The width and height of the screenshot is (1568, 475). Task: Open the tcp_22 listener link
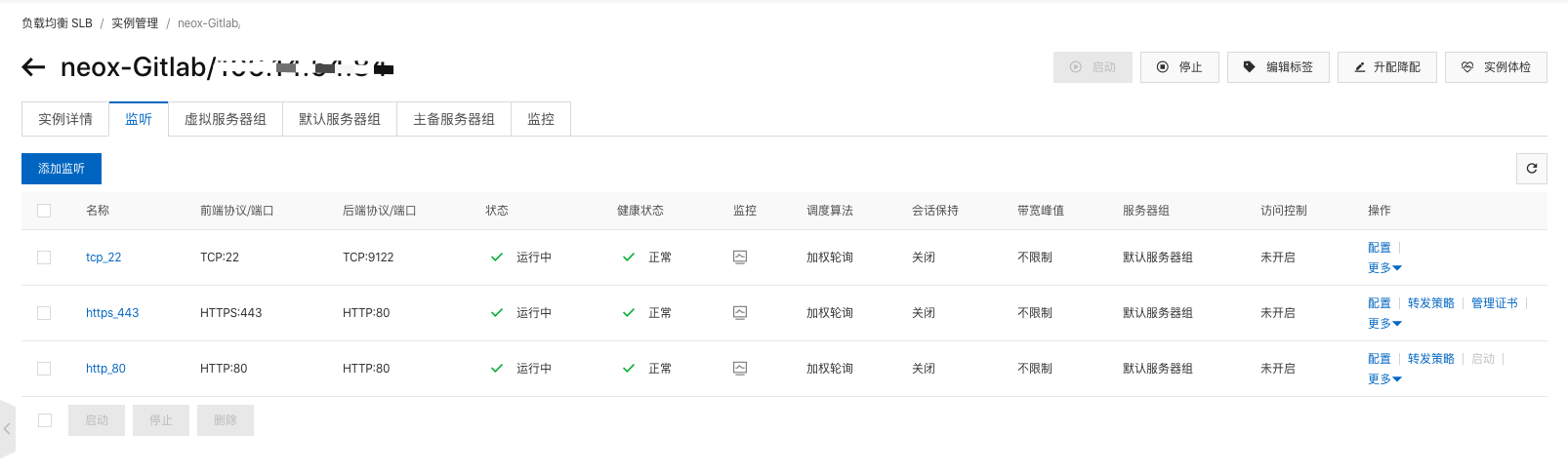pos(103,257)
